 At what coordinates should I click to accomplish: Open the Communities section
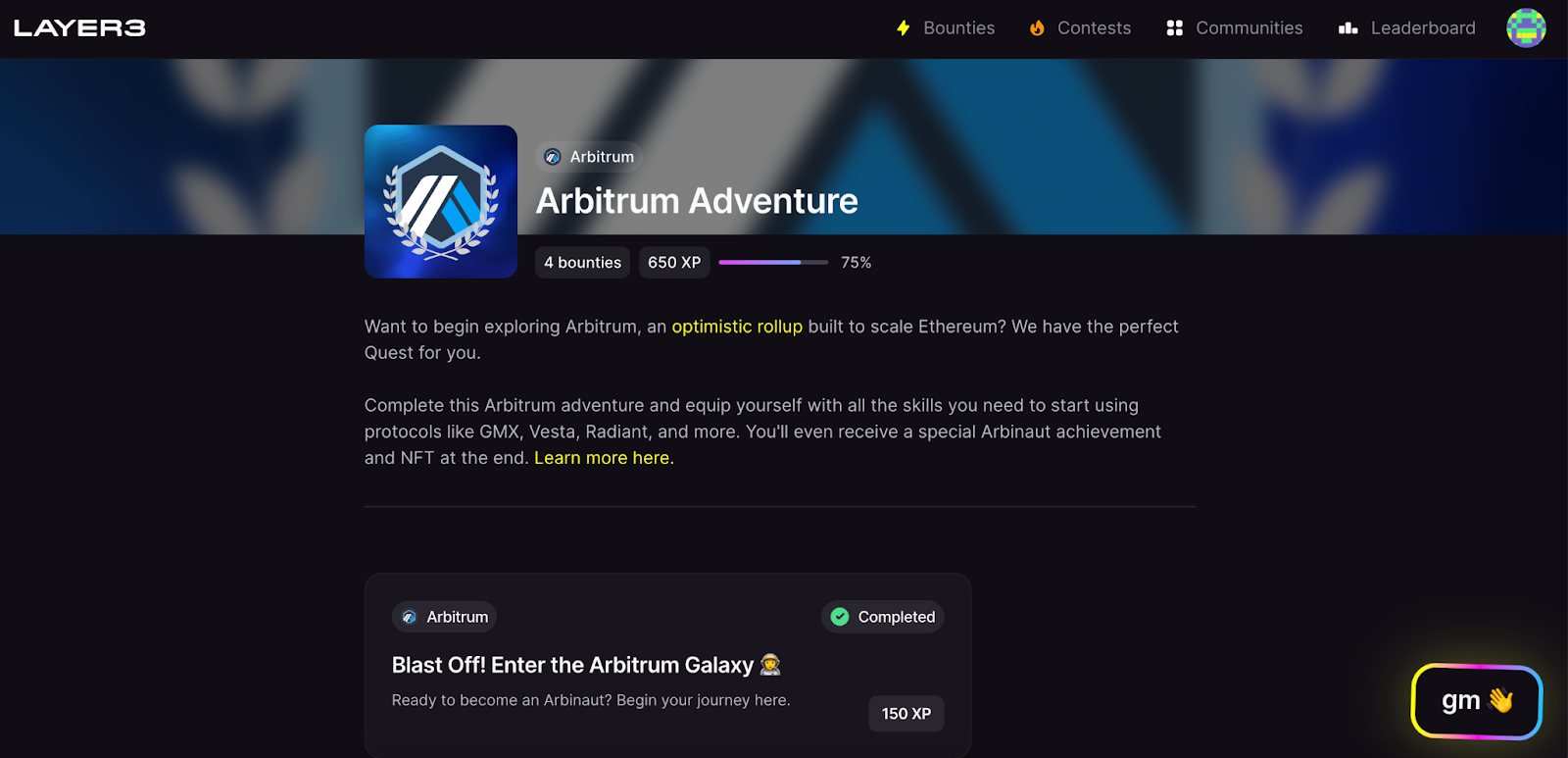pos(1235,28)
